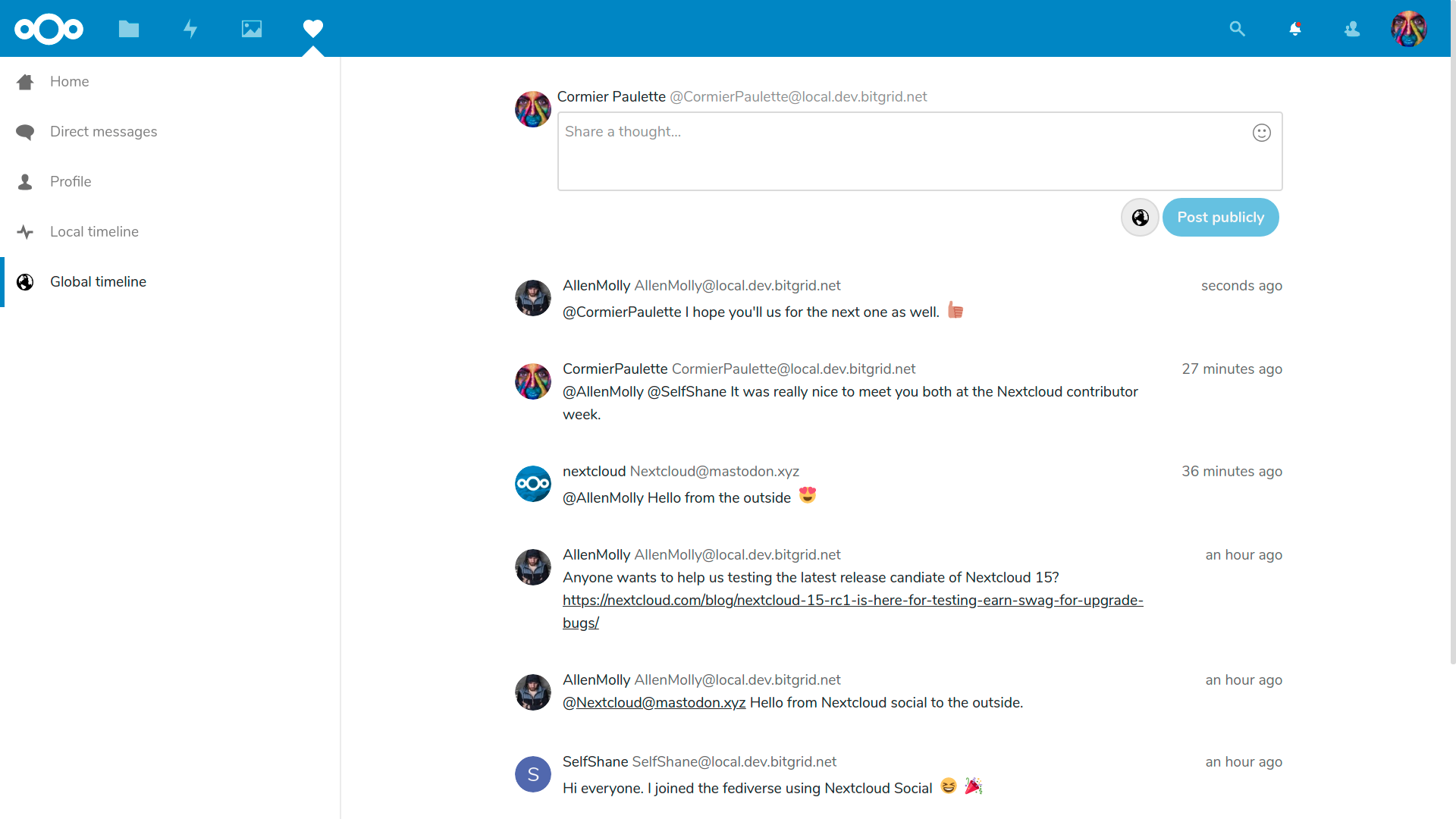The width and height of the screenshot is (1456, 819).
Task: Click the @Nextcloud@mastodon.xyz mention link
Action: (x=654, y=702)
